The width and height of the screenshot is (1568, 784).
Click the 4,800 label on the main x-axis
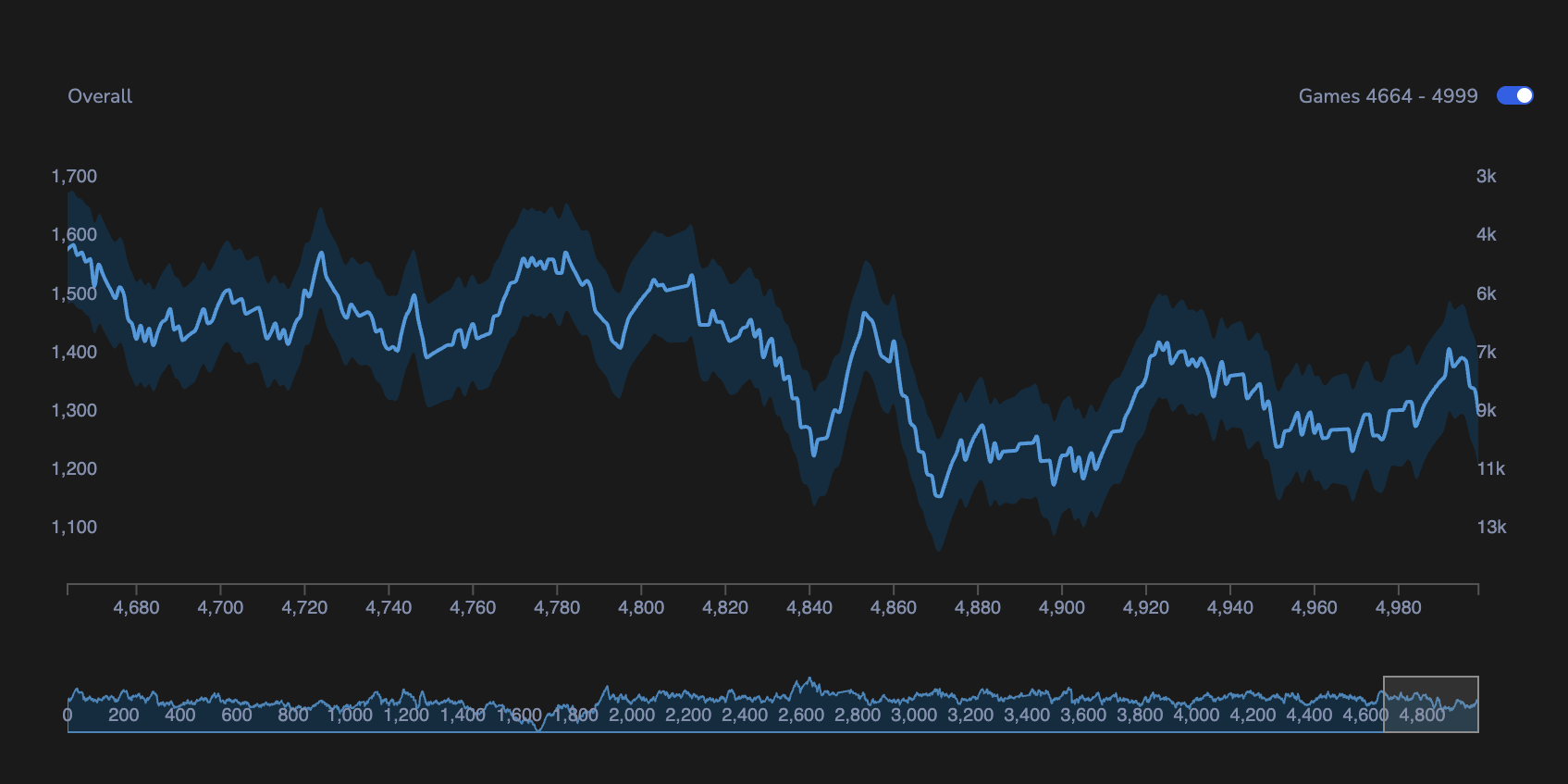(641, 607)
